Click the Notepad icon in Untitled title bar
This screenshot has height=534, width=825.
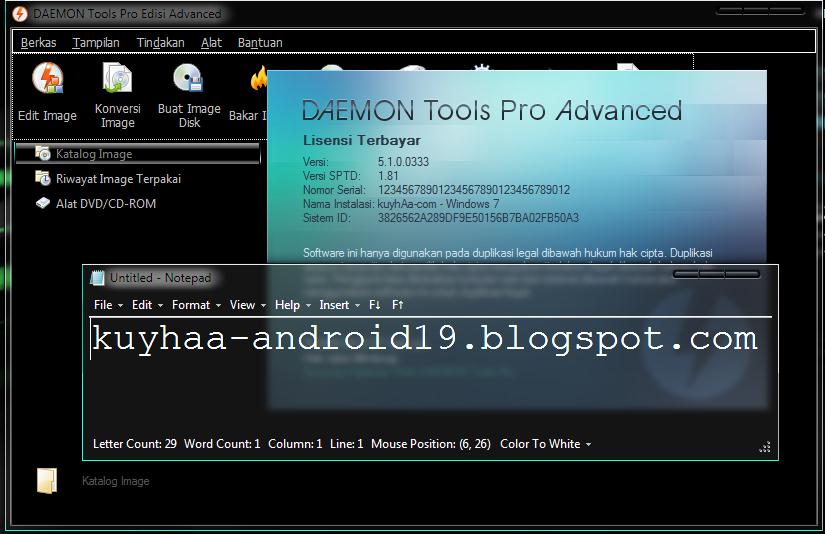click(97, 278)
